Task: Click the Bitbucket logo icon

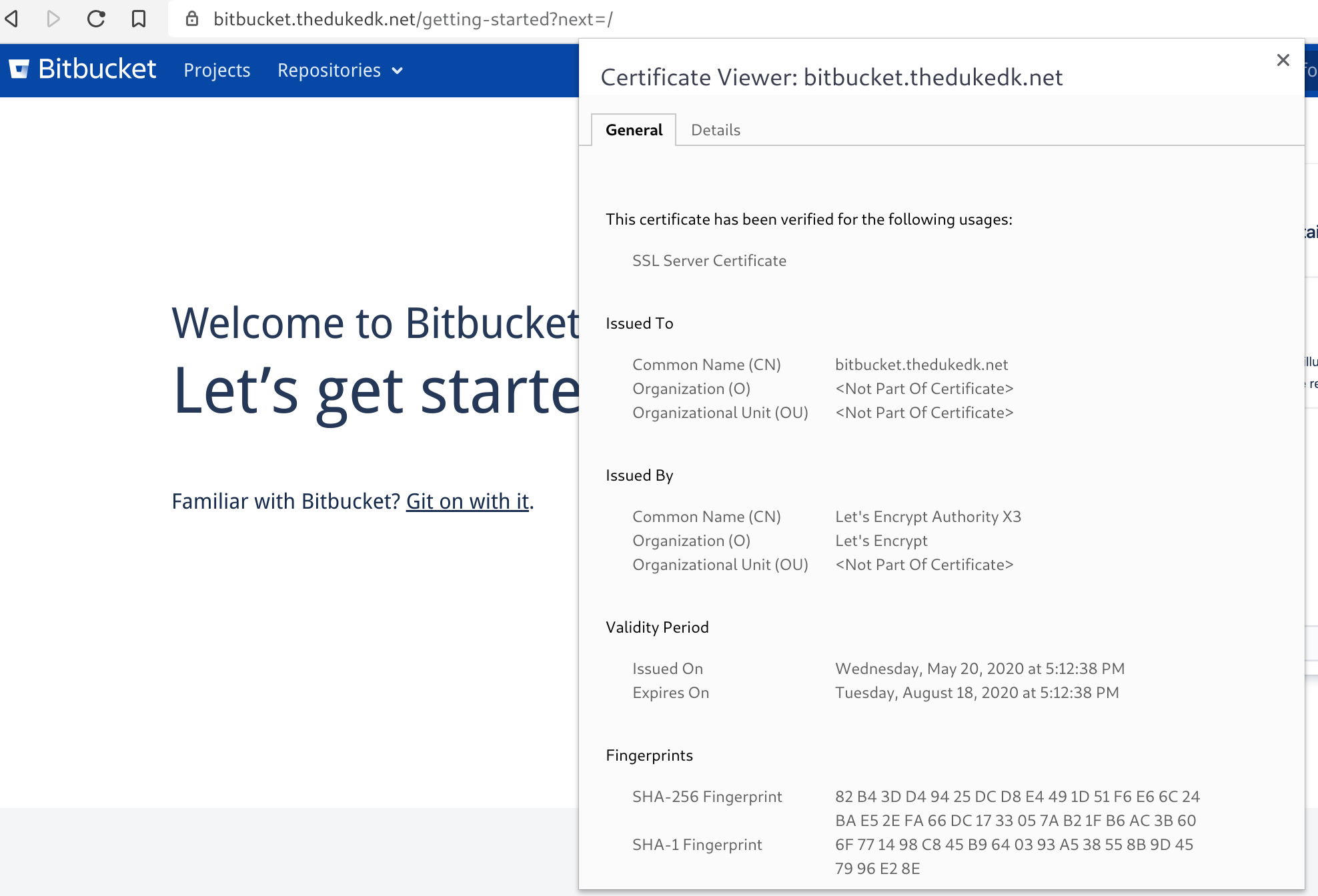Action: tap(19, 69)
